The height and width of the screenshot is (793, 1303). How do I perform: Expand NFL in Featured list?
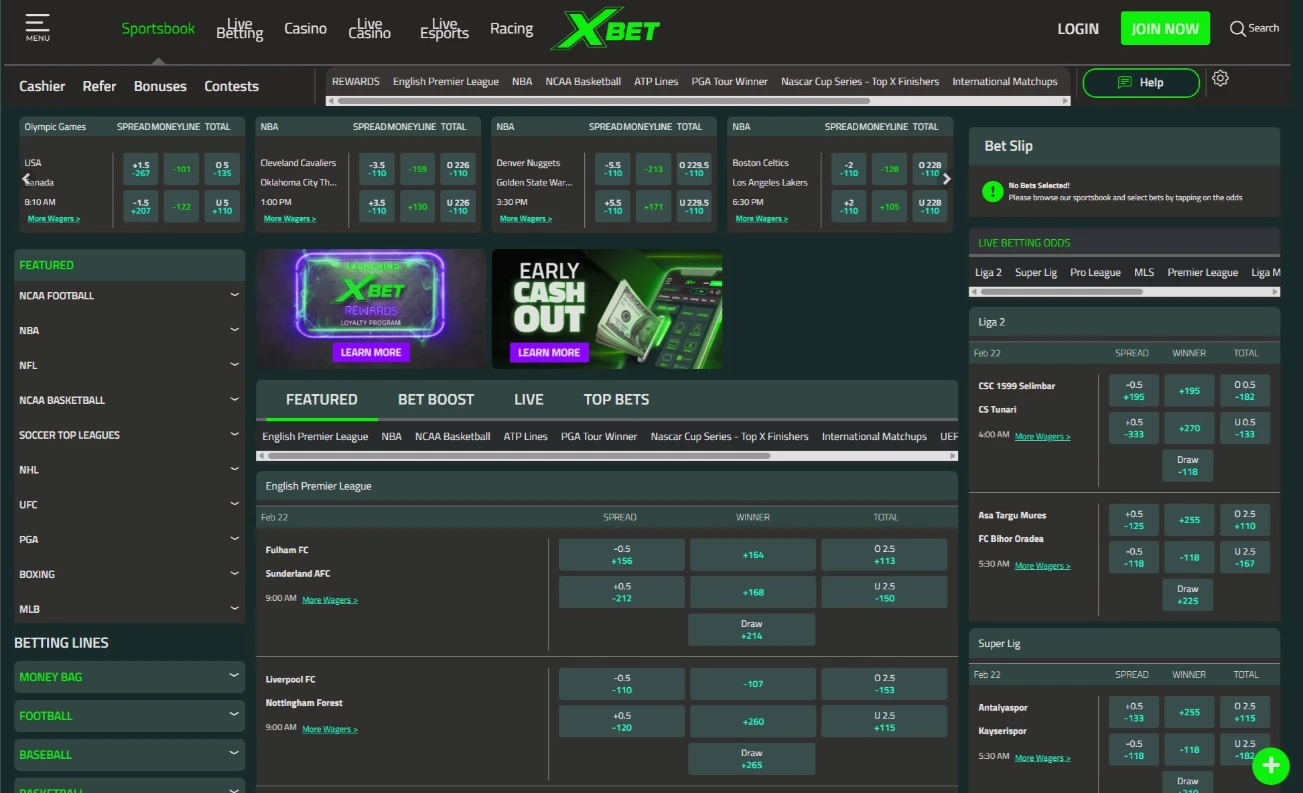coord(130,365)
